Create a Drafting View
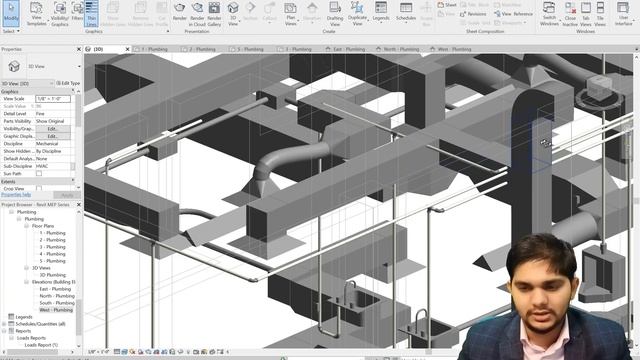 pyautogui.click(x=335, y=13)
